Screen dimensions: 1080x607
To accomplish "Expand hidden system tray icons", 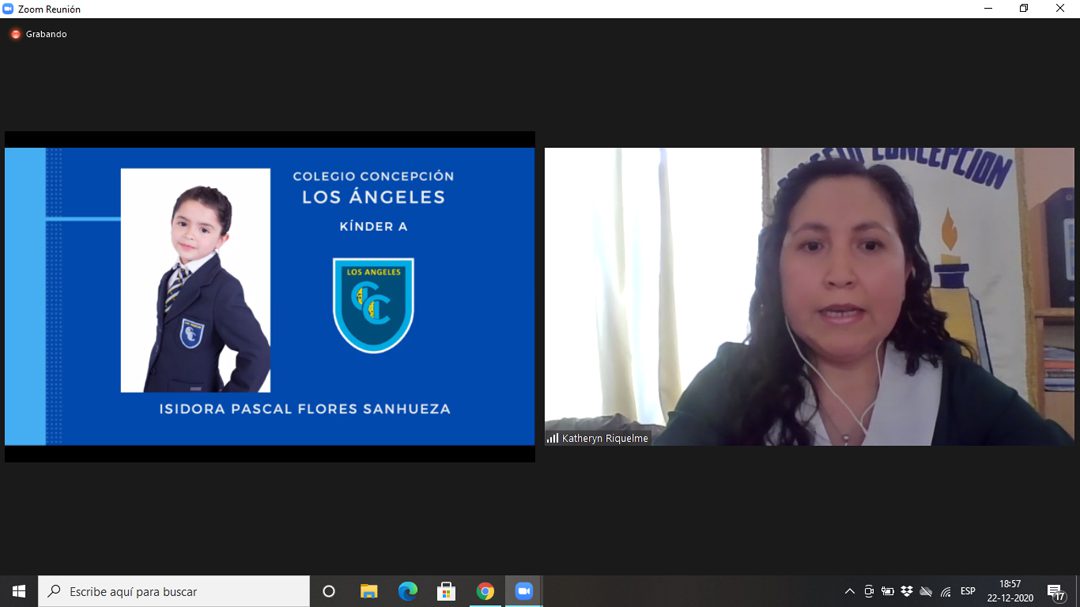I will click(x=849, y=591).
